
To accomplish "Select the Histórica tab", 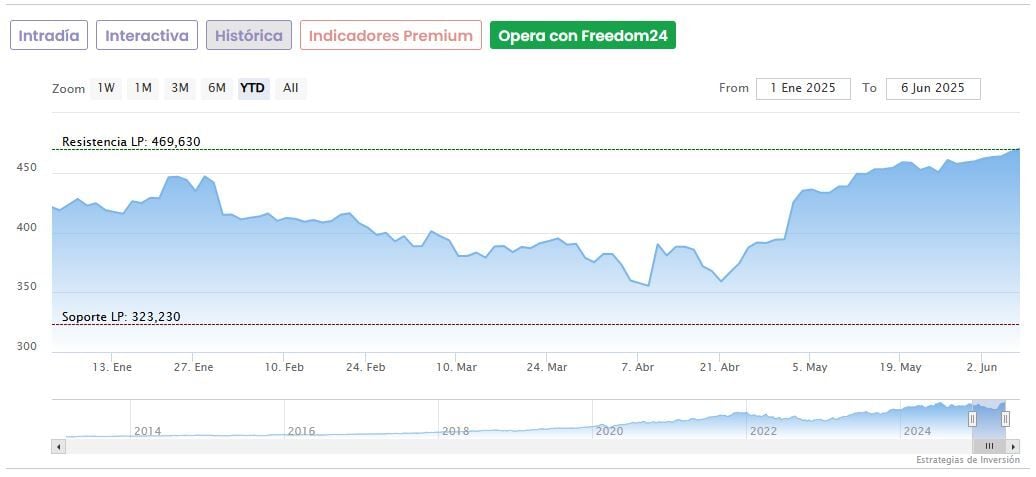I will click(x=249, y=36).
